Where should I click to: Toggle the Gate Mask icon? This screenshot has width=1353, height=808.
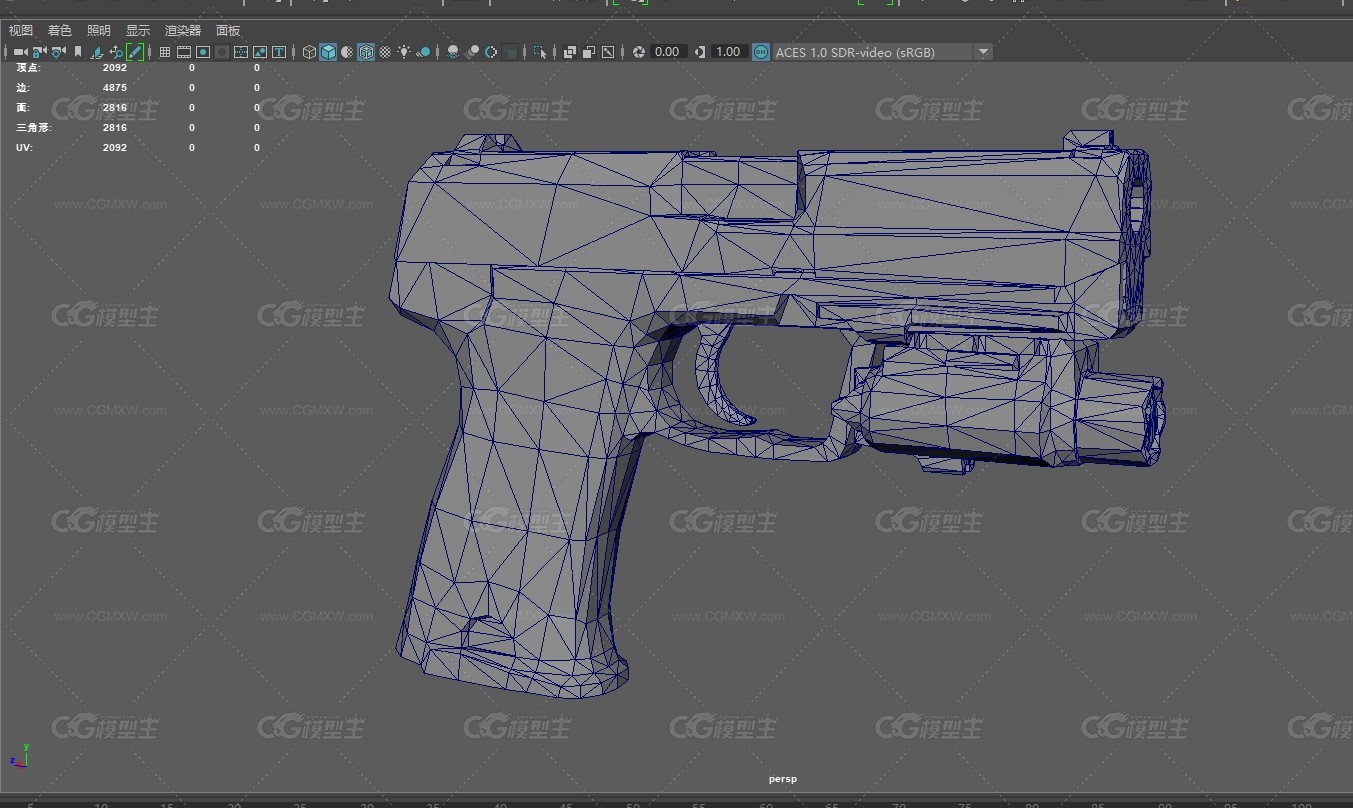[x=222, y=52]
